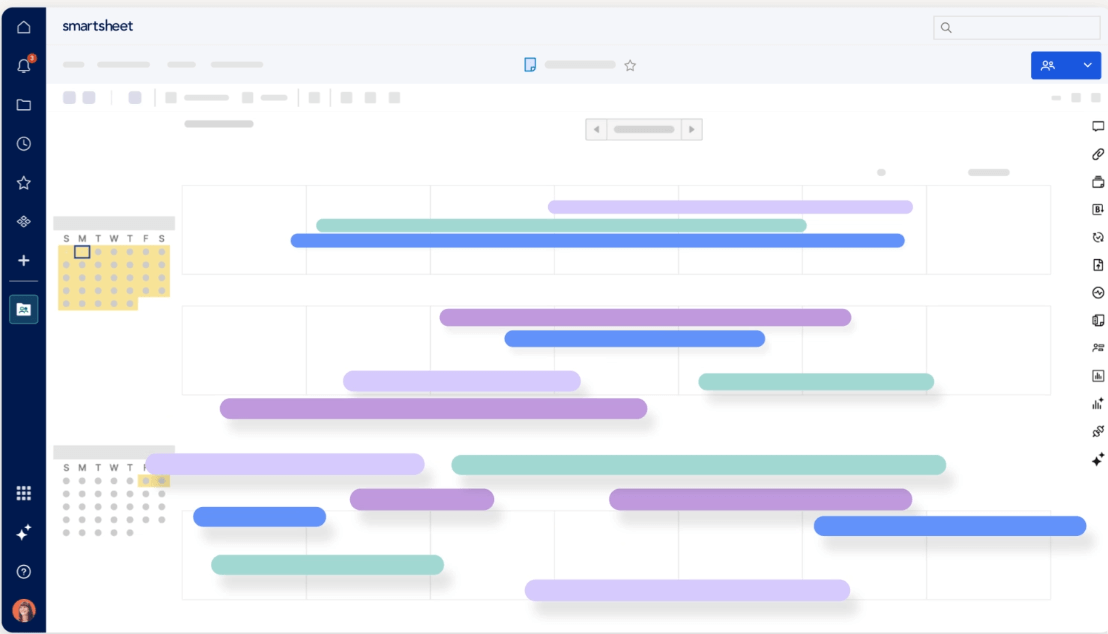Open your profile avatar
This screenshot has width=1108, height=634.
tap(23, 611)
